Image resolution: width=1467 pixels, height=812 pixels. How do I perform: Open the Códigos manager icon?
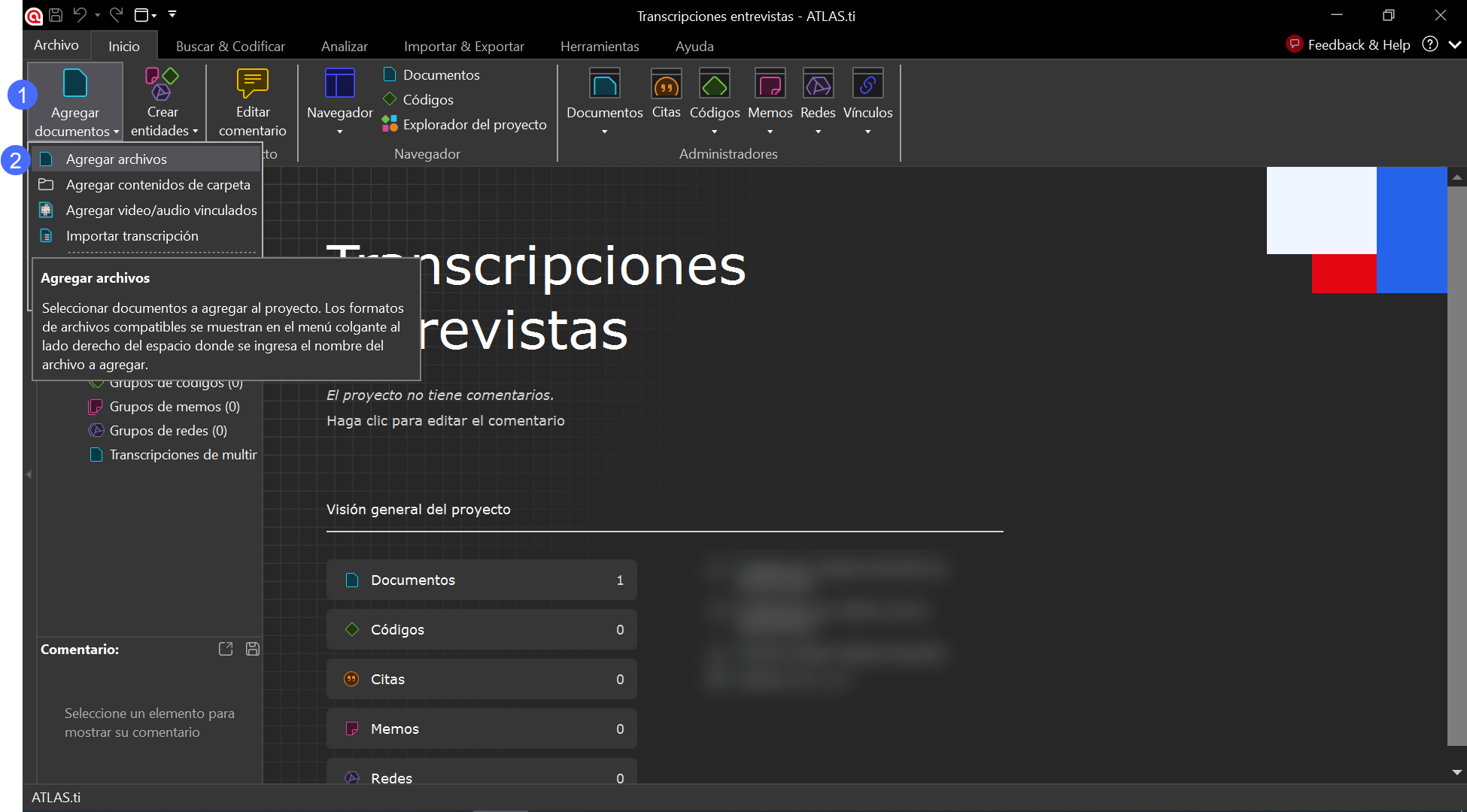click(x=715, y=83)
